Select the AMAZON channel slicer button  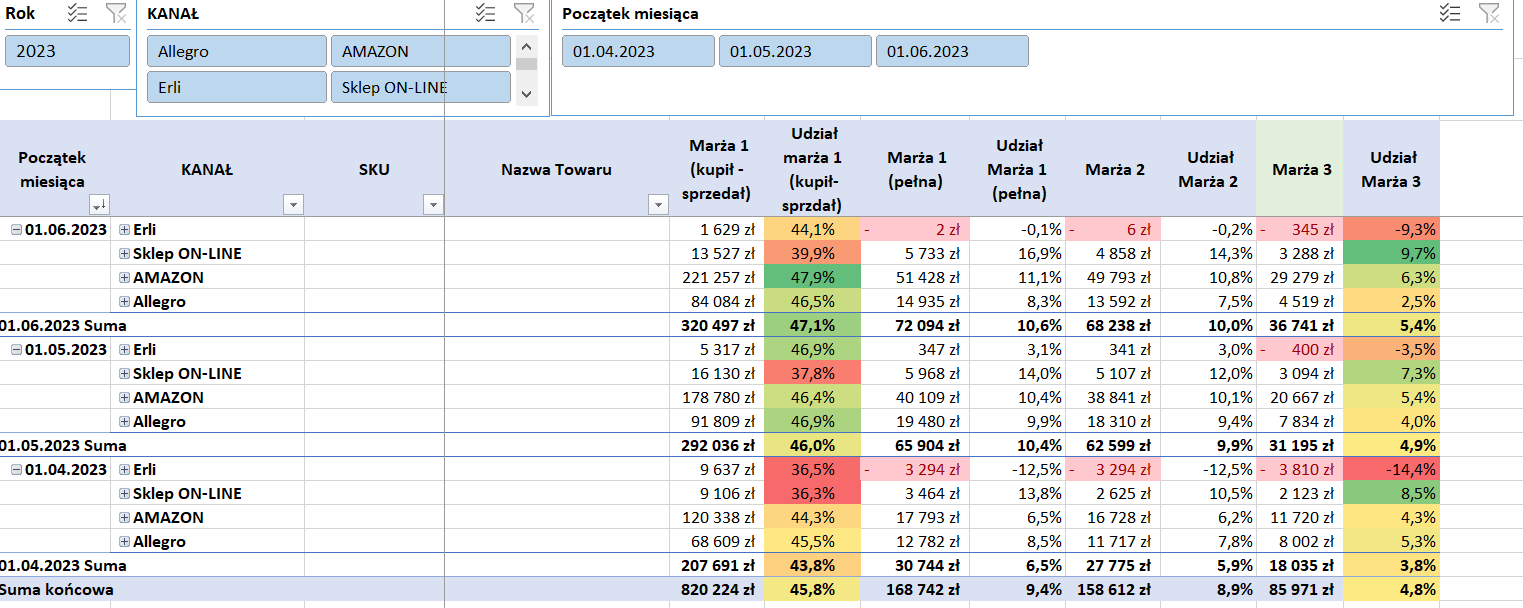(420, 51)
